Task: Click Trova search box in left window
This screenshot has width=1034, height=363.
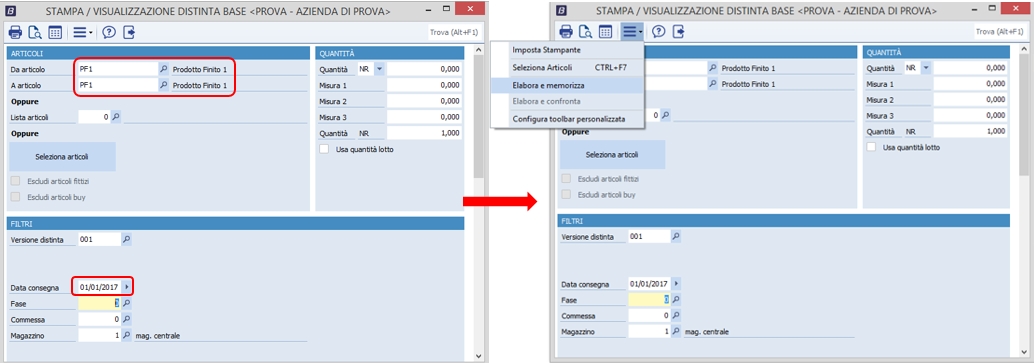Action: click(x=454, y=32)
